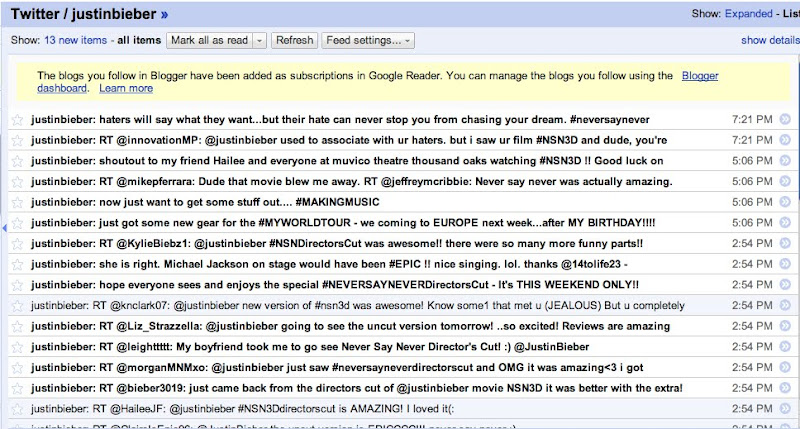
Task: Open original of @Liz_Strazzella retweet via arrow icon
Action: (x=785, y=326)
